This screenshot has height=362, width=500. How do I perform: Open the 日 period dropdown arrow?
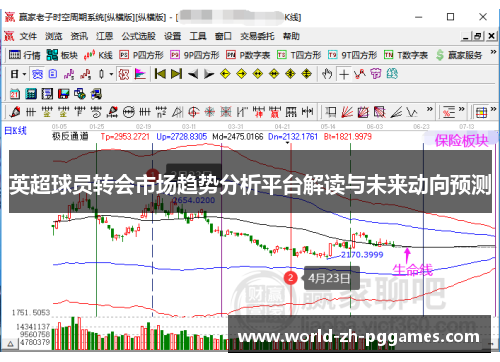coord(24,74)
